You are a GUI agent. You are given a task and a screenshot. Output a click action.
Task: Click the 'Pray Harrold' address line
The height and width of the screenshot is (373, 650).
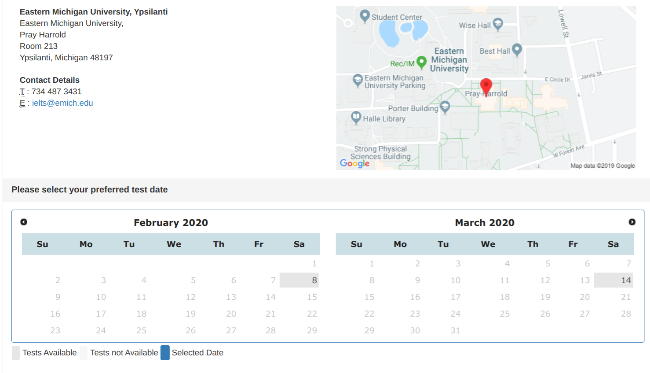coord(43,35)
